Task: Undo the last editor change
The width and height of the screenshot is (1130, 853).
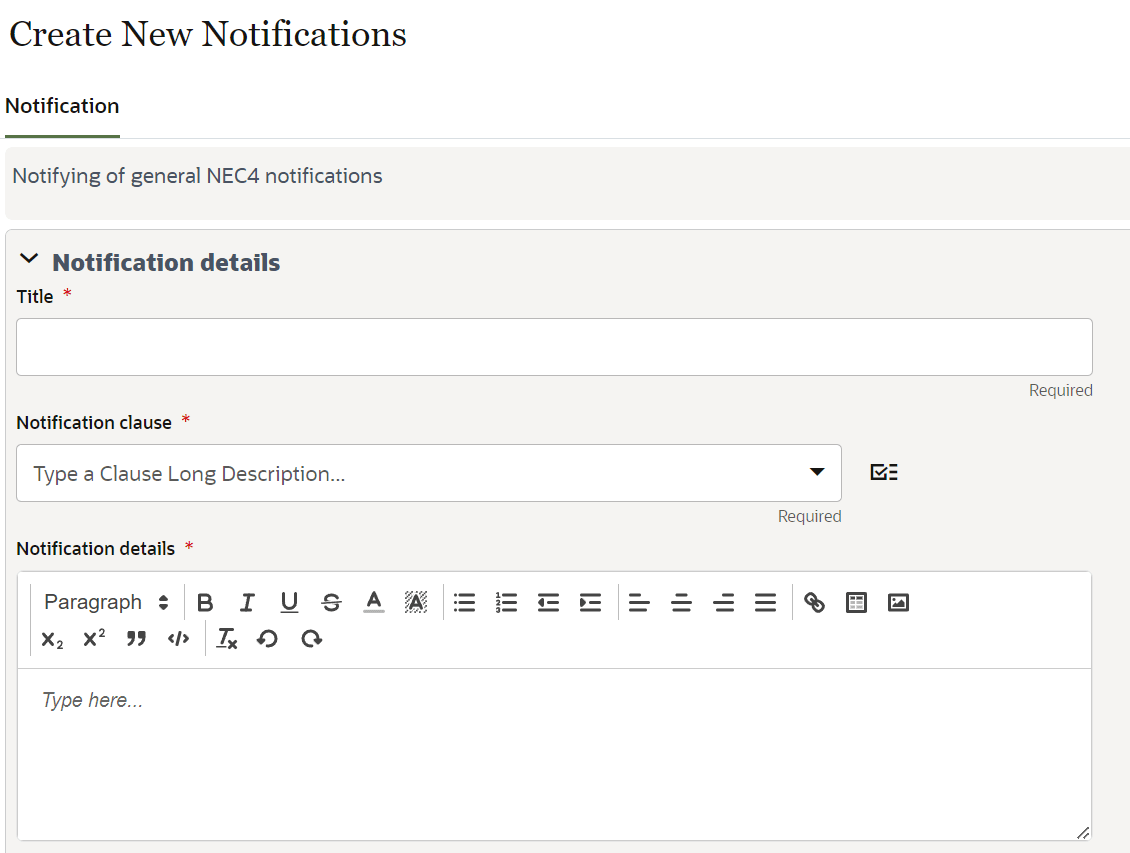Action: click(x=267, y=638)
